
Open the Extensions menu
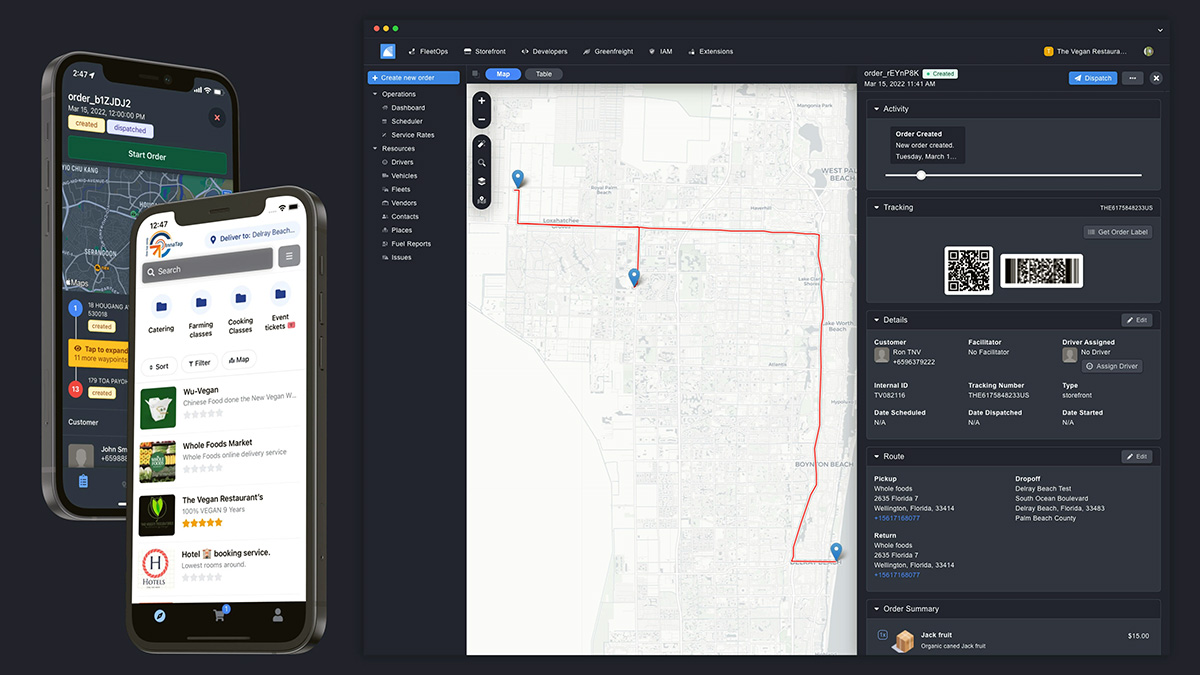pyautogui.click(x=709, y=51)
